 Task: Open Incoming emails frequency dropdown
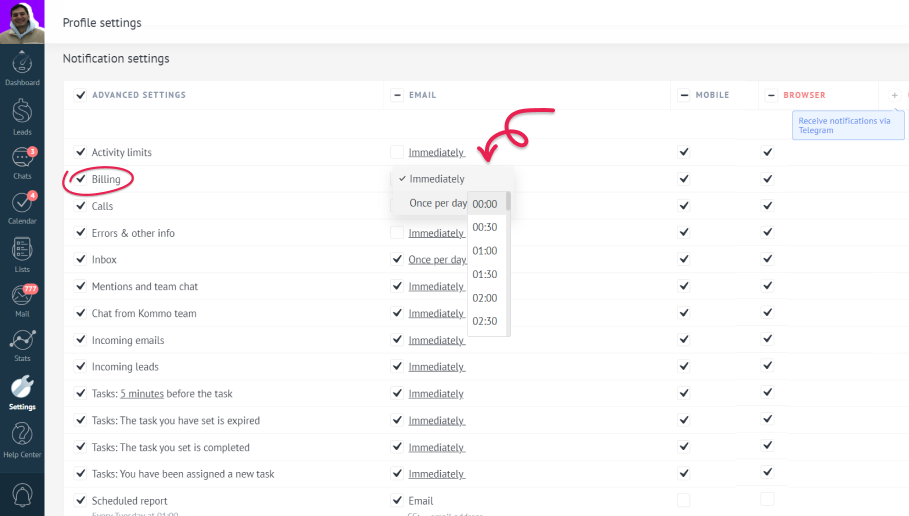coord(437,340)
